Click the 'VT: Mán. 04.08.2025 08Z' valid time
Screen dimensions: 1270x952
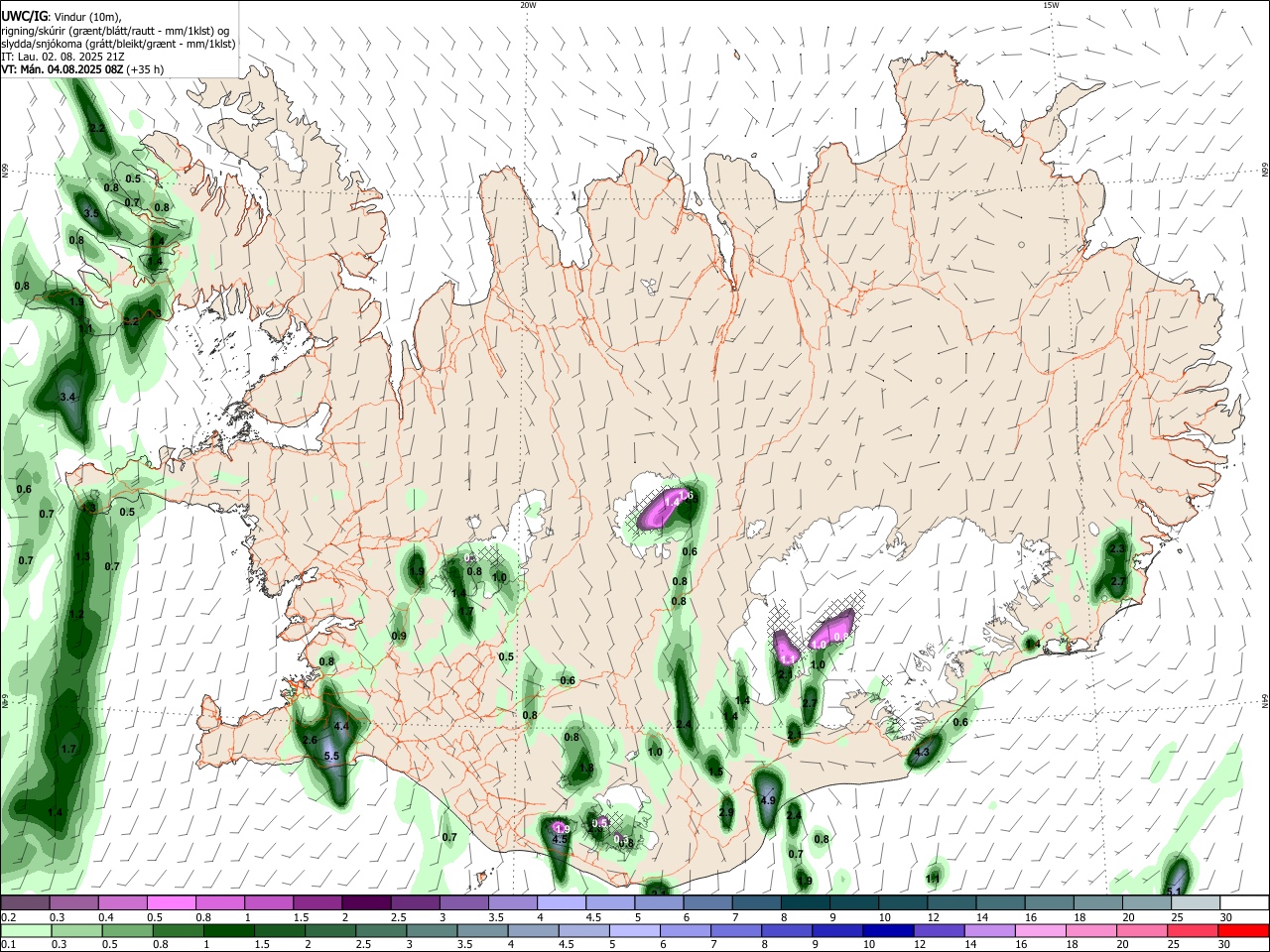pos(62,69)
